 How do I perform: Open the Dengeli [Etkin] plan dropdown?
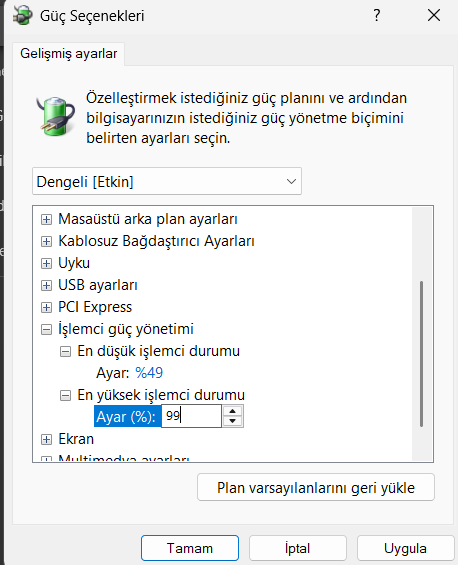[167, 181]
